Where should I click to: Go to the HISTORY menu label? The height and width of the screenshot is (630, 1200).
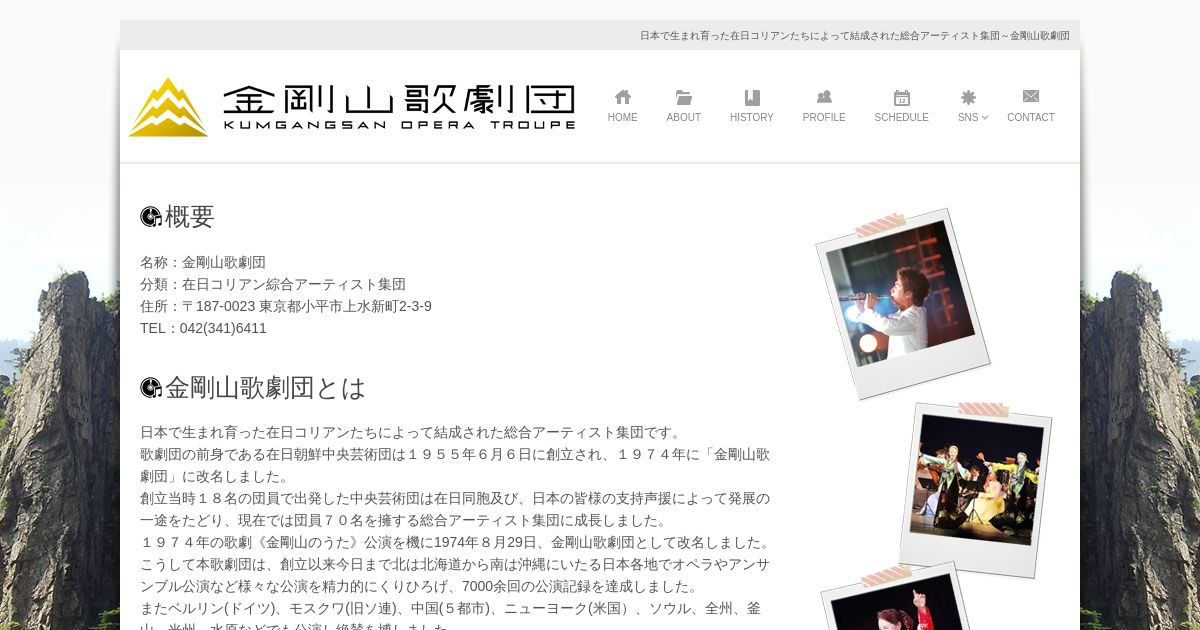pos(752,118)
